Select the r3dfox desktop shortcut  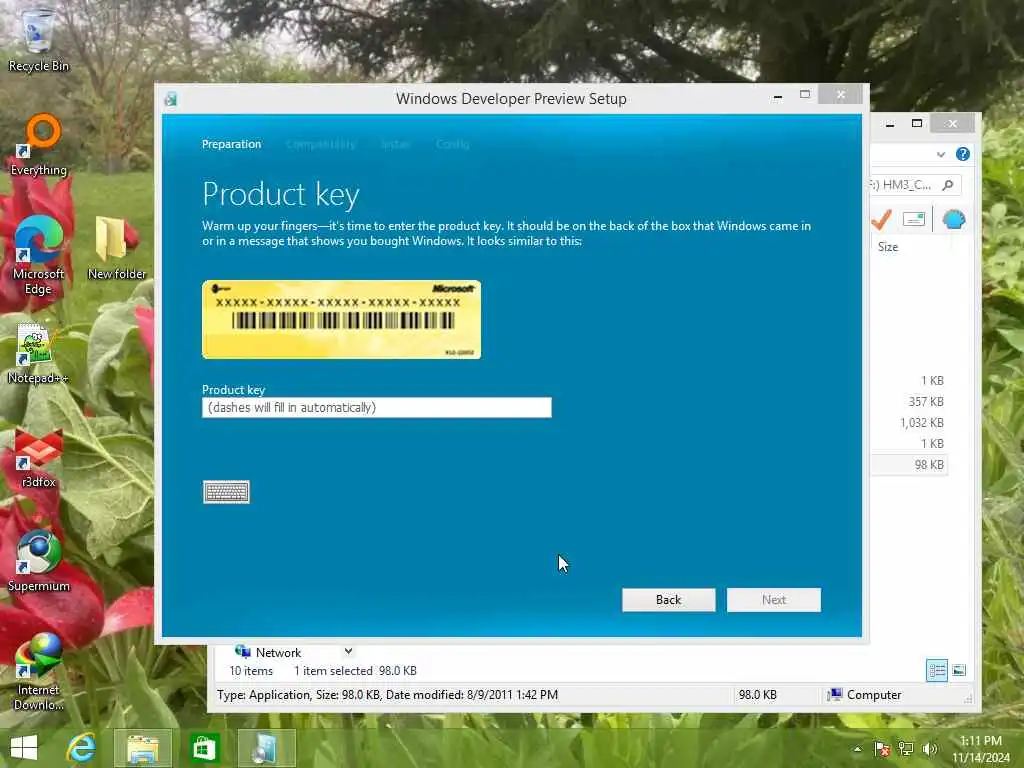click(x=38, y=458)
